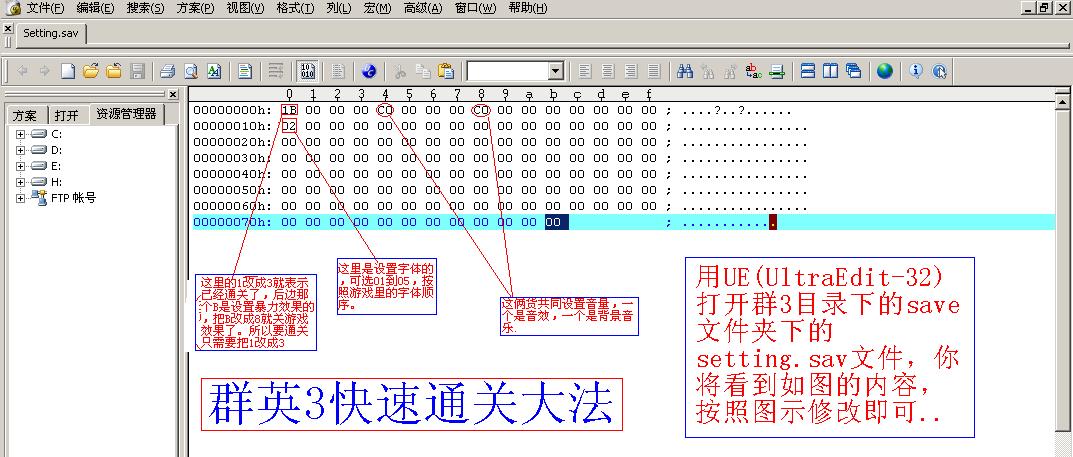Viewport: 1073px width, 457px height.
Task: Click the Back navigation arrow icon
Action: point(22,71)
